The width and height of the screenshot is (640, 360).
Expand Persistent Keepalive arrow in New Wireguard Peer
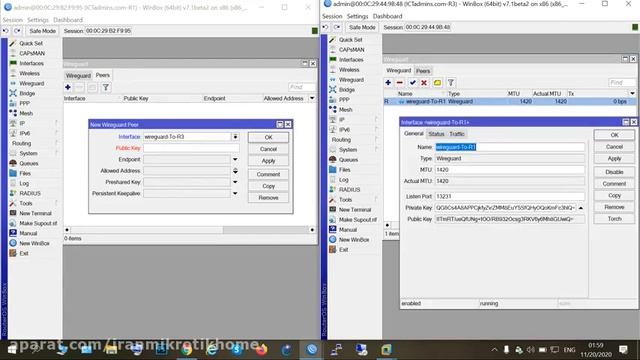[235, 193]
